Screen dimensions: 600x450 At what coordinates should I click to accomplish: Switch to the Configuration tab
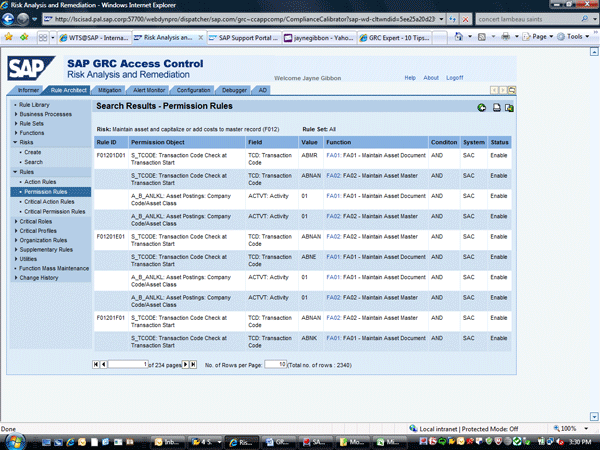point(193,90)
